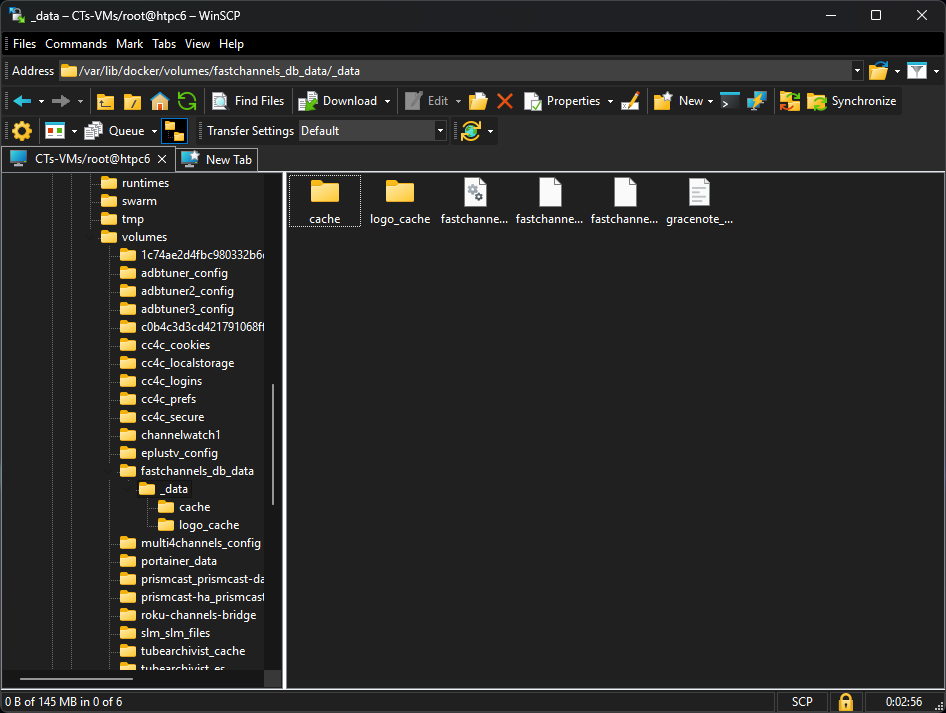Open Properties of the selected item
Image resolution: width=946 pixels, height=713 pixels.
562,101
